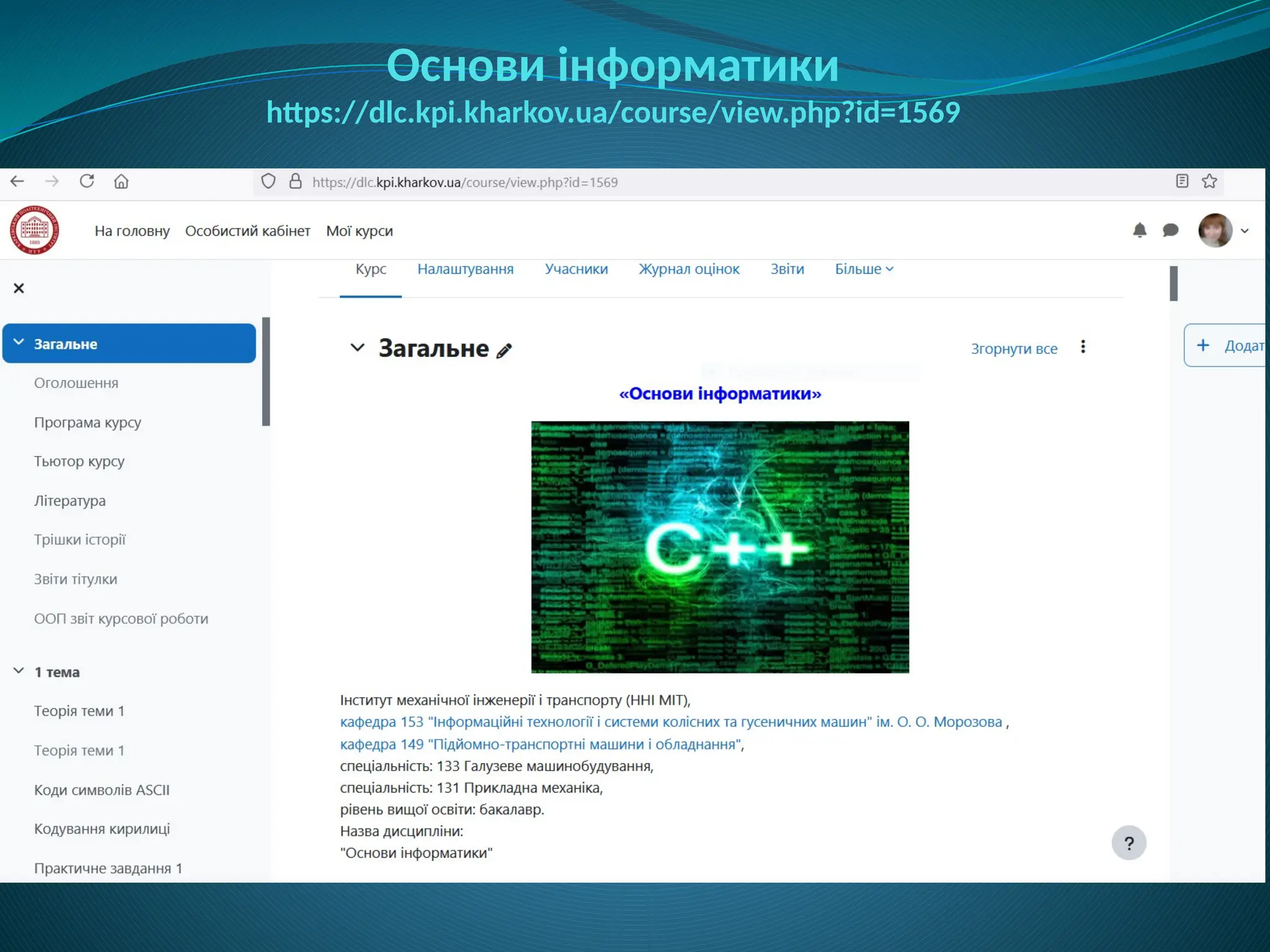Screen dimensions: 1270x952
Task: Bookmark page with the star icon
Action: pos(1209,182)
